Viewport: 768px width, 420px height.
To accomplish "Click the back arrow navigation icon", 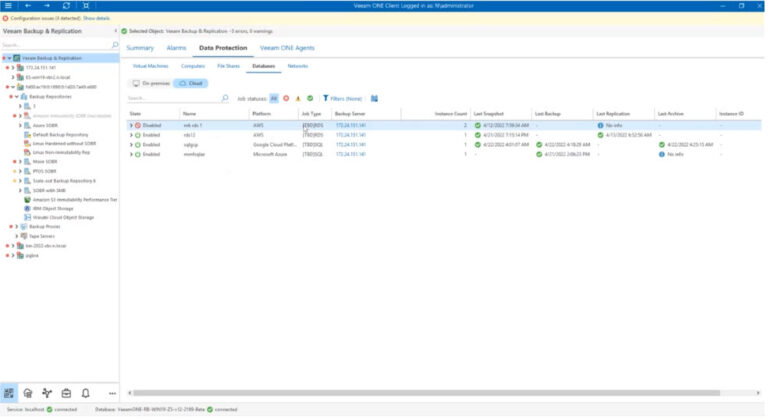I will (x=28, y=5).
